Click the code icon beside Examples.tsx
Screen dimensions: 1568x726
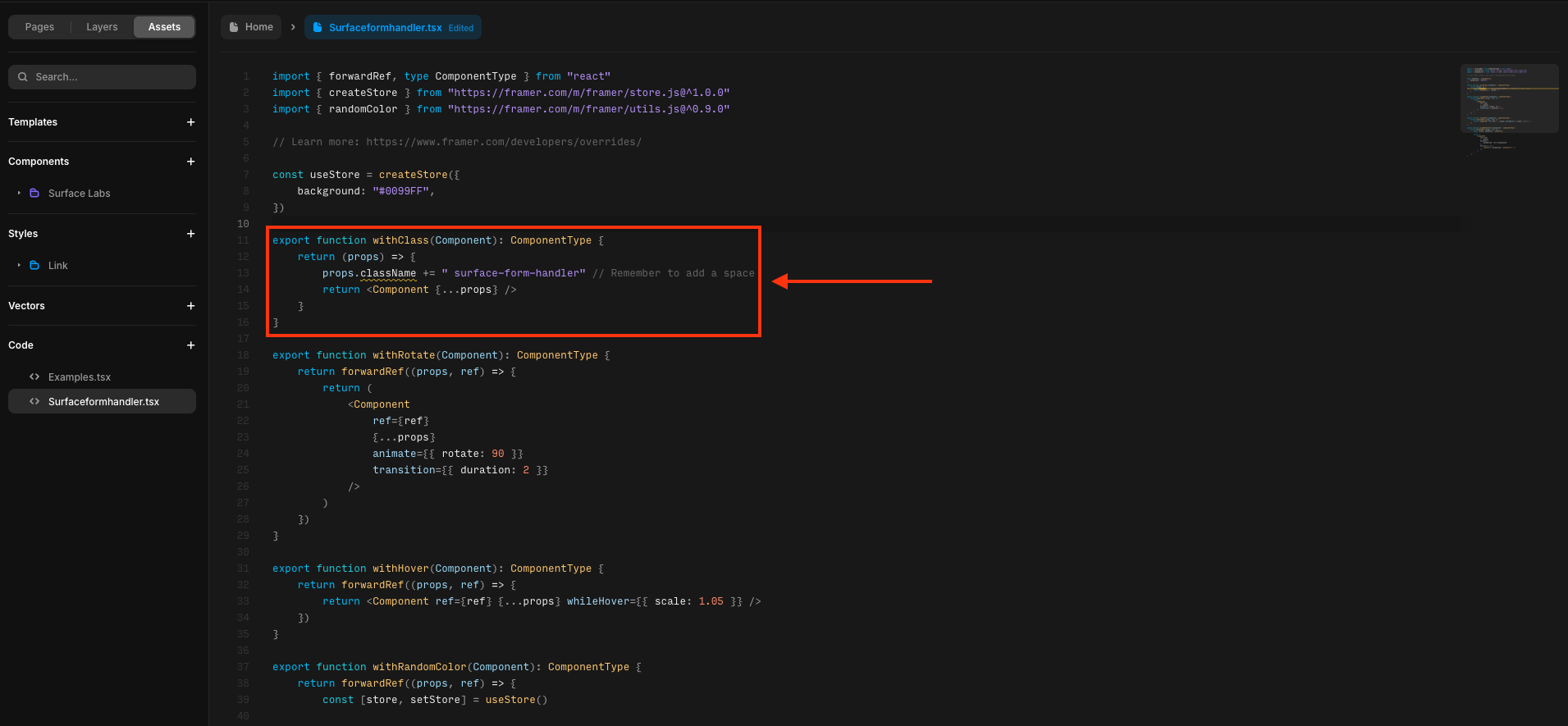click(34, 377)
